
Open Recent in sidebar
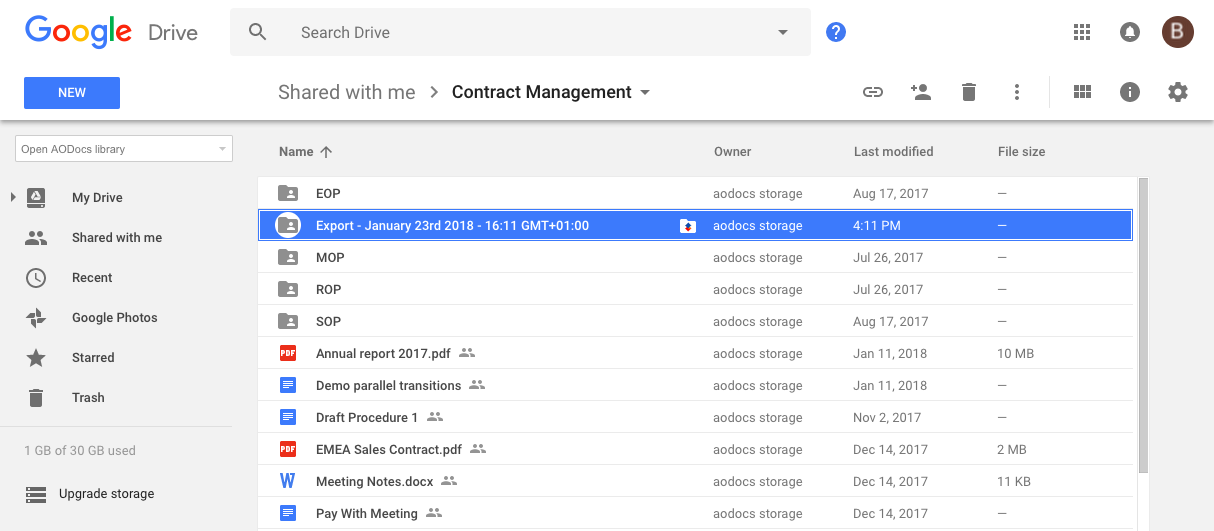[92, 278]
